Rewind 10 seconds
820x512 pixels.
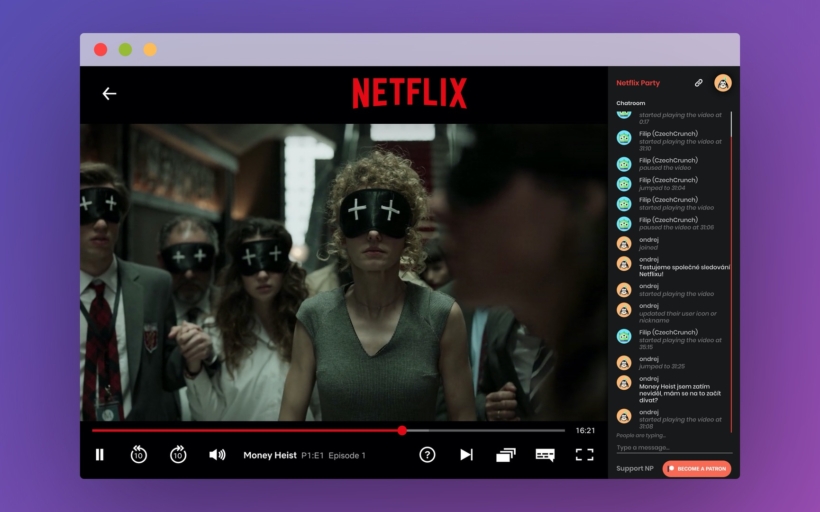pyautogui.click(x=138, y=455)
